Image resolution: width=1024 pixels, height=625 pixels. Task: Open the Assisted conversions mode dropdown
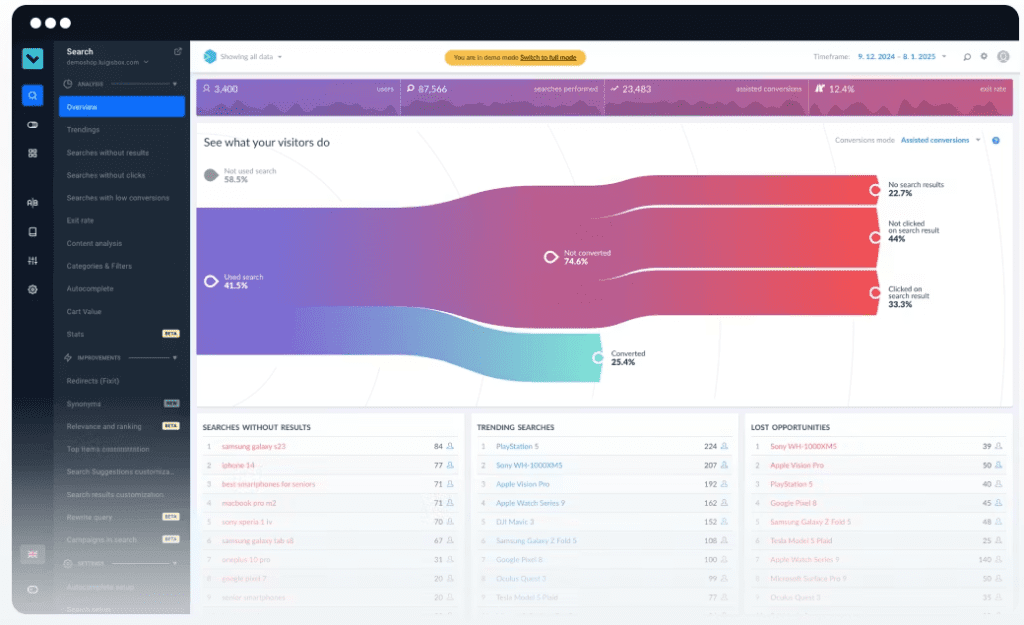940,141
